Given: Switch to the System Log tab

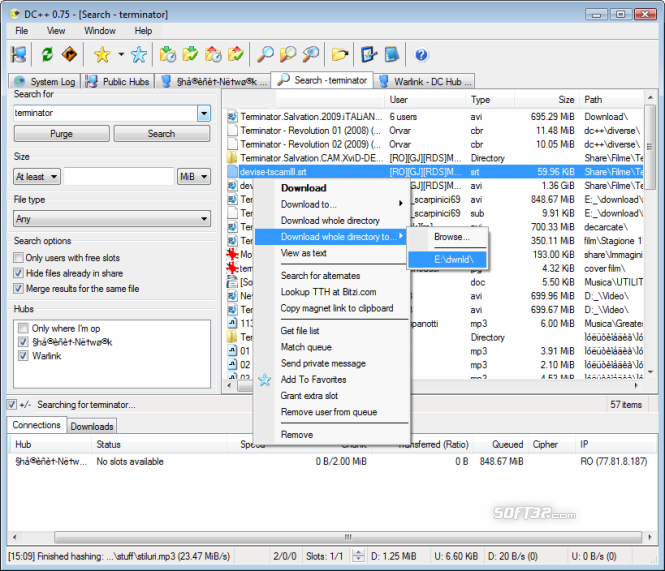Looking at the screenshot, I should click(x=44, y=81).
